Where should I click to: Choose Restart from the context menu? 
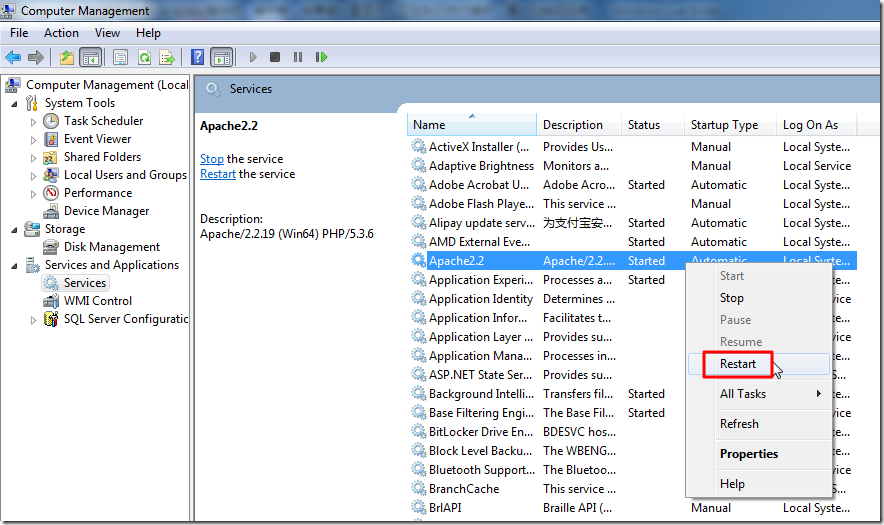[x=758, y=364]
